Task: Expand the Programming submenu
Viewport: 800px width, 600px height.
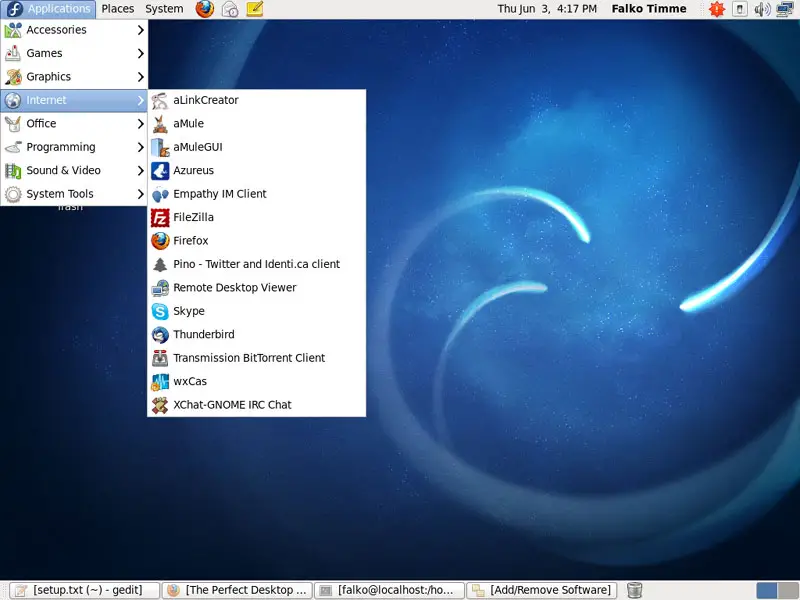Action: pos(74,147)
